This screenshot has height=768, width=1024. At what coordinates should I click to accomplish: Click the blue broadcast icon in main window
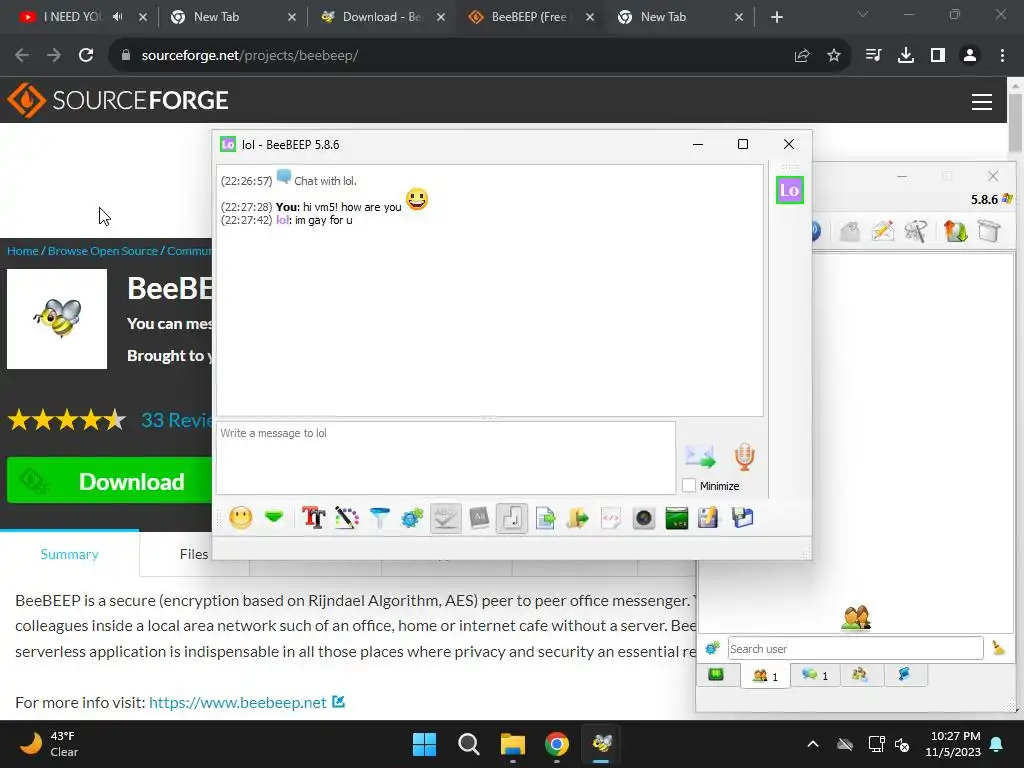(816, 231)
